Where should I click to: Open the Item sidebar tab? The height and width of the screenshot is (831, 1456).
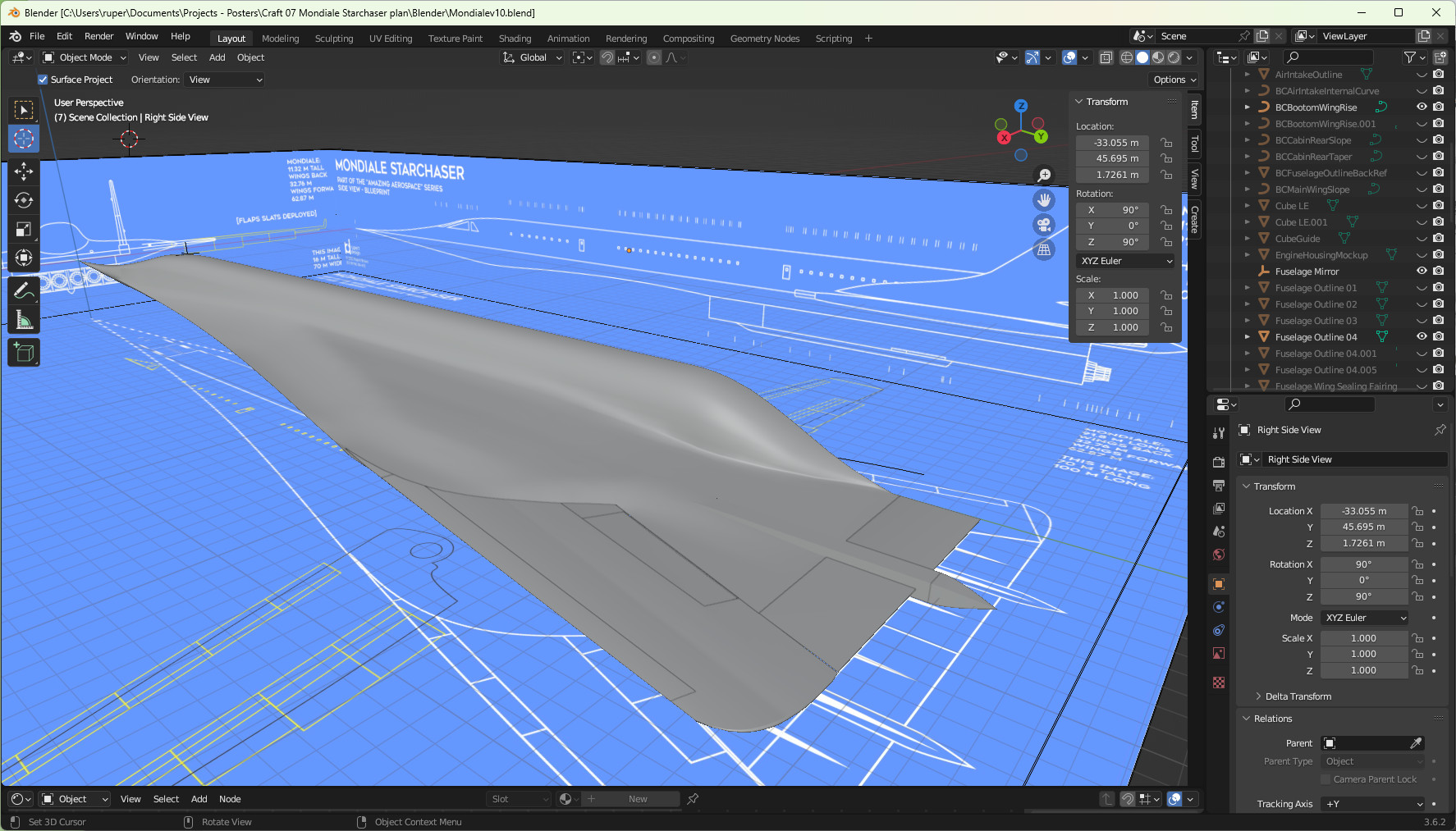[x=1194, y=108]
